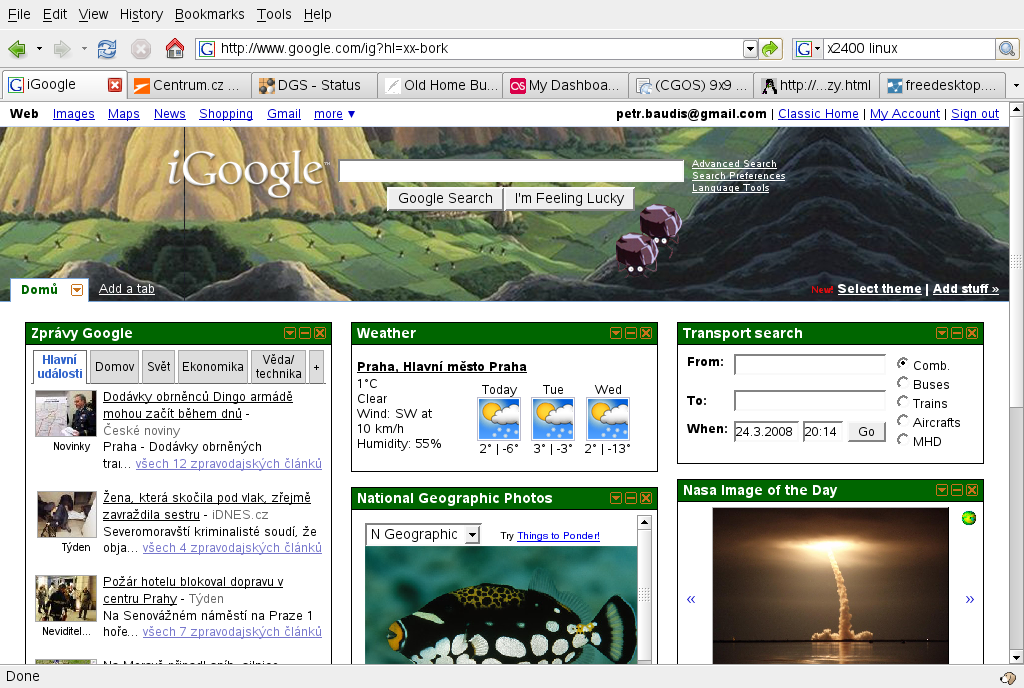The width and height of the screenshot is (1024, 688).
Task: Remove the Zprávy Google gadget
Action: point(320,333)
